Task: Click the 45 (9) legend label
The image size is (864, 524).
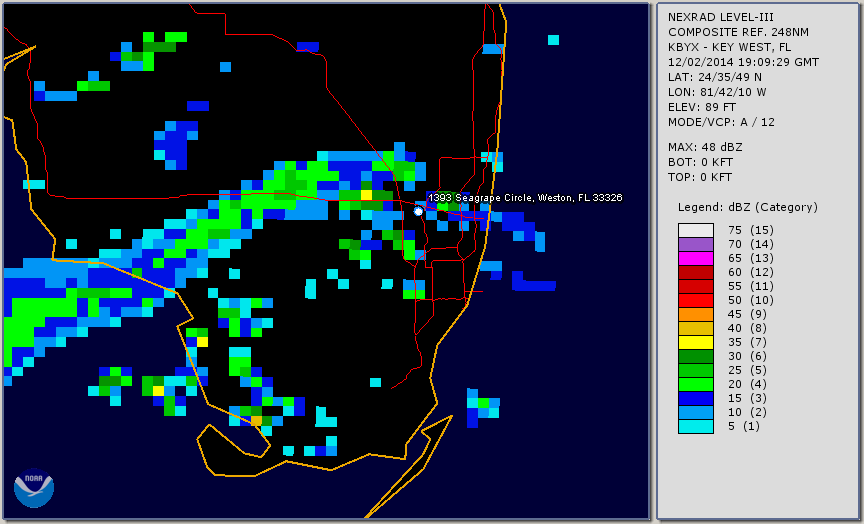Action: [x=747, y=315]
